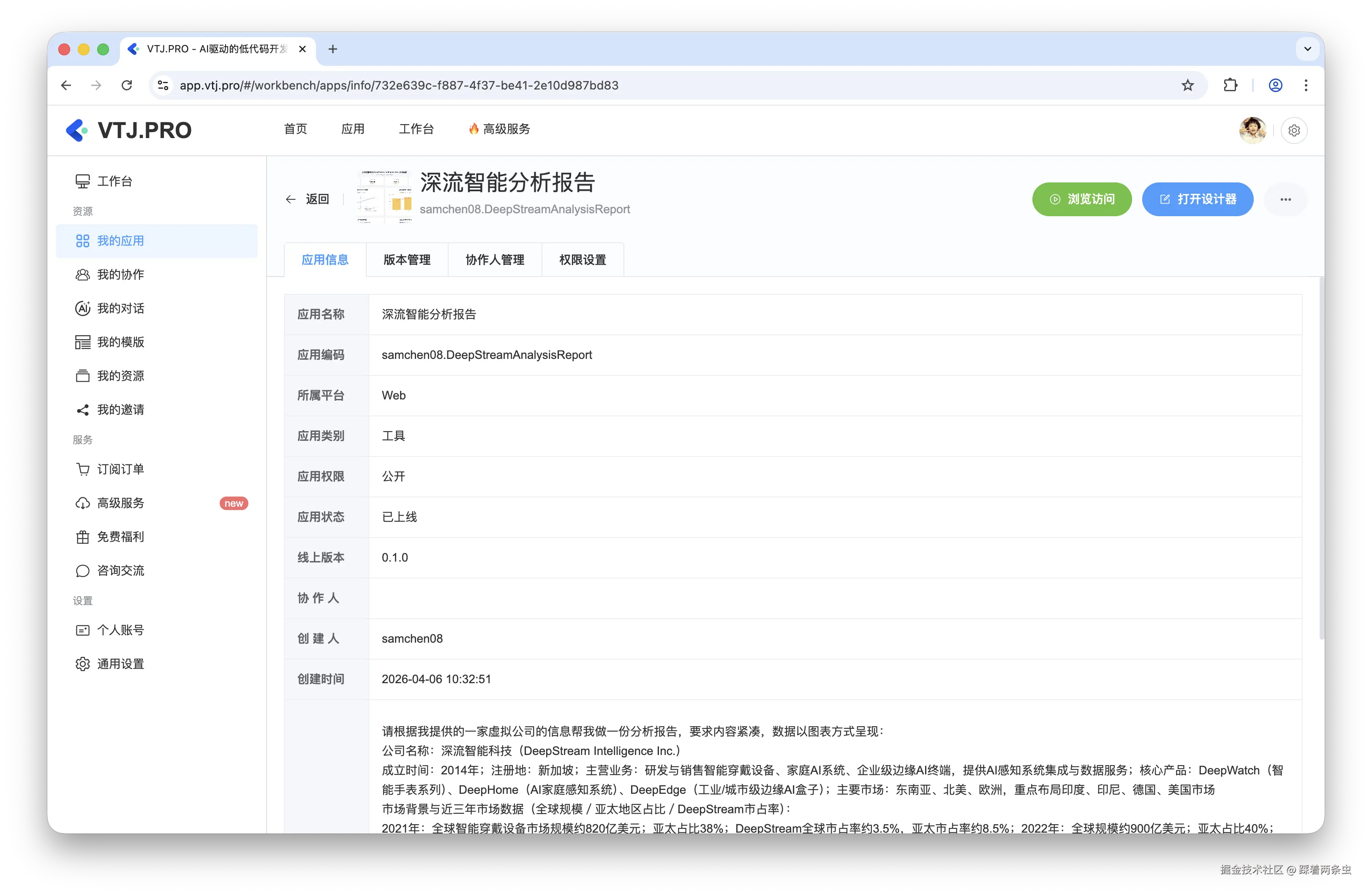Screen dimensions: 1372x896
Task: Open 我的邀请 share section
Action: [x=120, y=410]
